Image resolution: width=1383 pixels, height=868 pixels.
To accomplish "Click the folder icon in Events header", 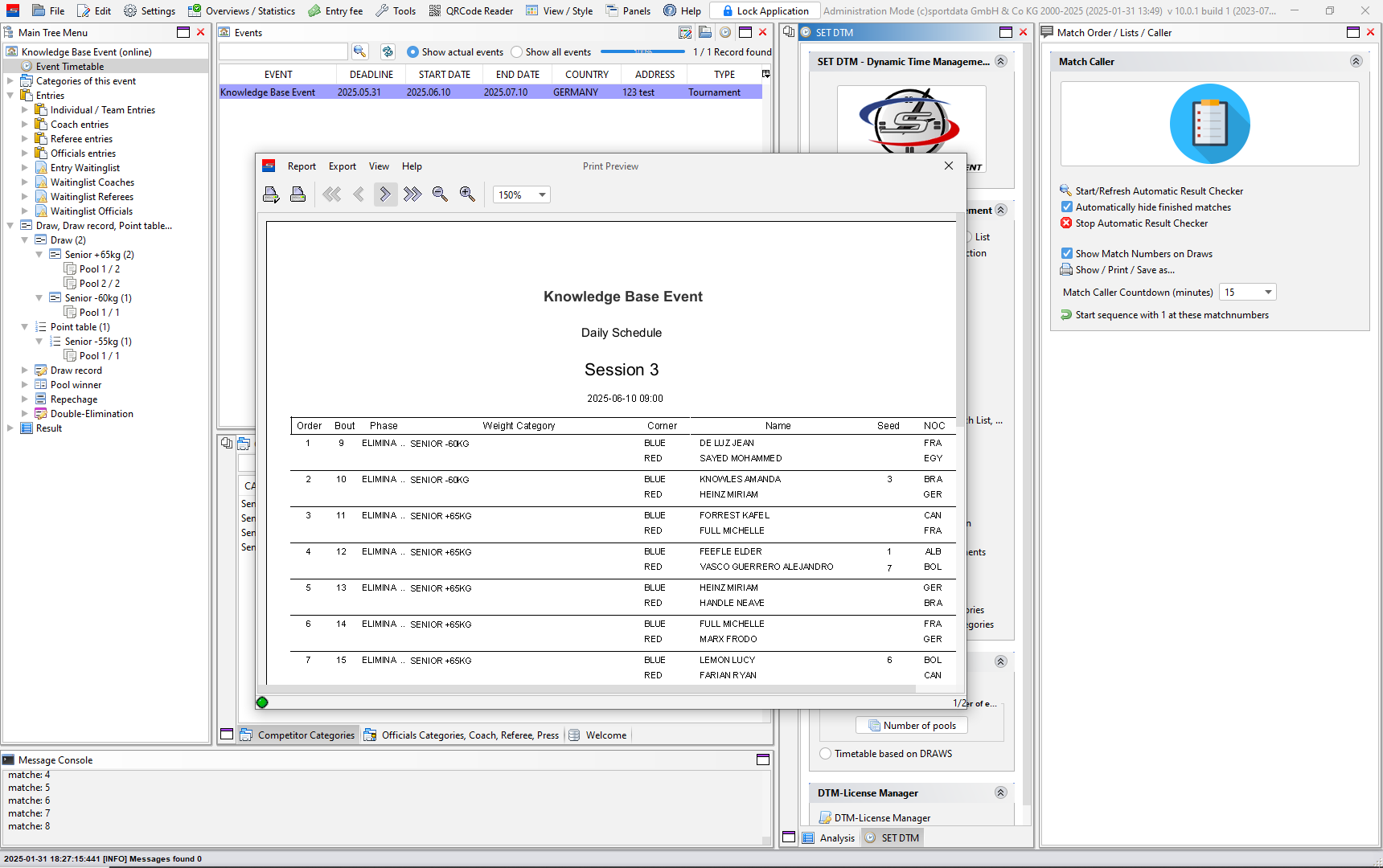I will 705,33.
